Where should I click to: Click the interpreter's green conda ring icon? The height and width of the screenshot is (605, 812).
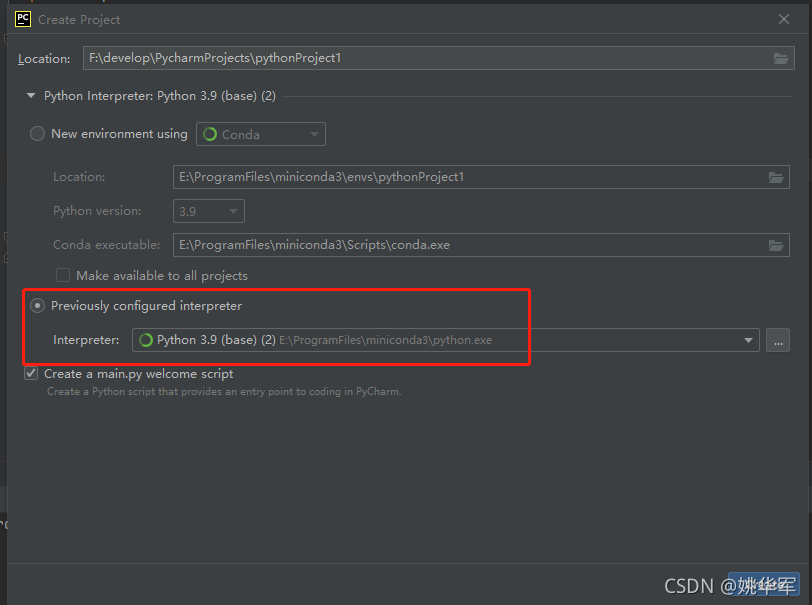(x=146, y=340)
